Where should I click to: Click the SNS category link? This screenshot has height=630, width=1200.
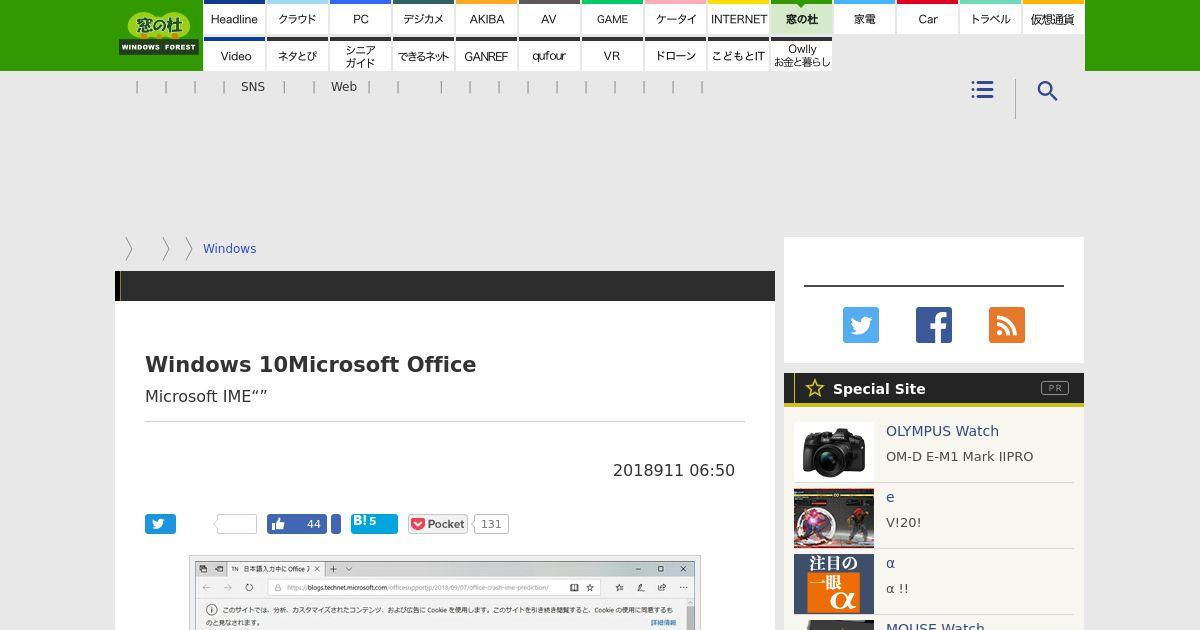pos(253,87)
